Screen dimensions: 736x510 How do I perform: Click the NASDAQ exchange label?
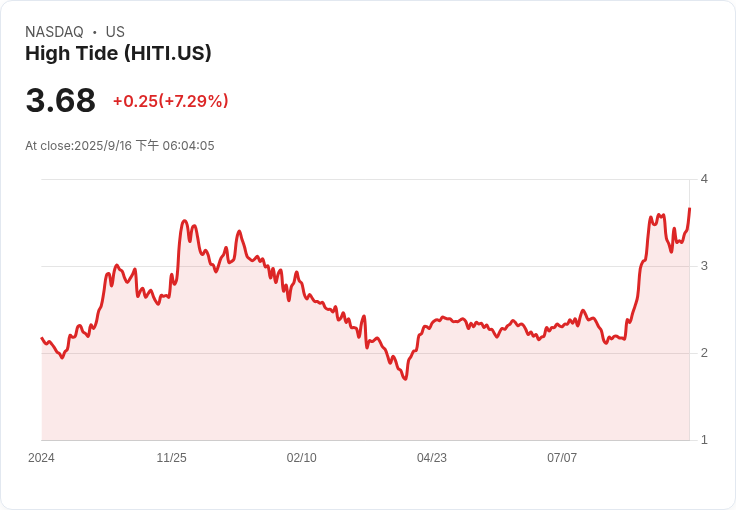pyautogui.click(x=54, y=32)
